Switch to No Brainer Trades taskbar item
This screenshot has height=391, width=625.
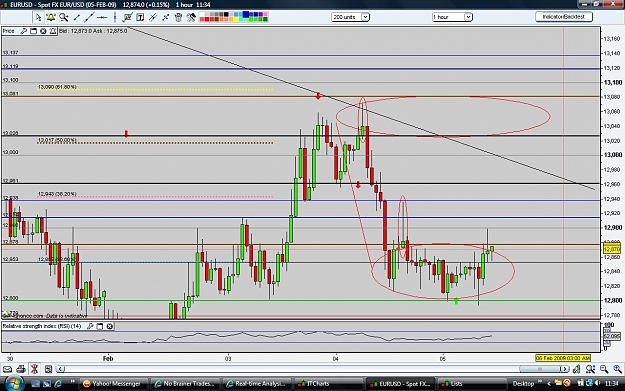tap(185, 384)
